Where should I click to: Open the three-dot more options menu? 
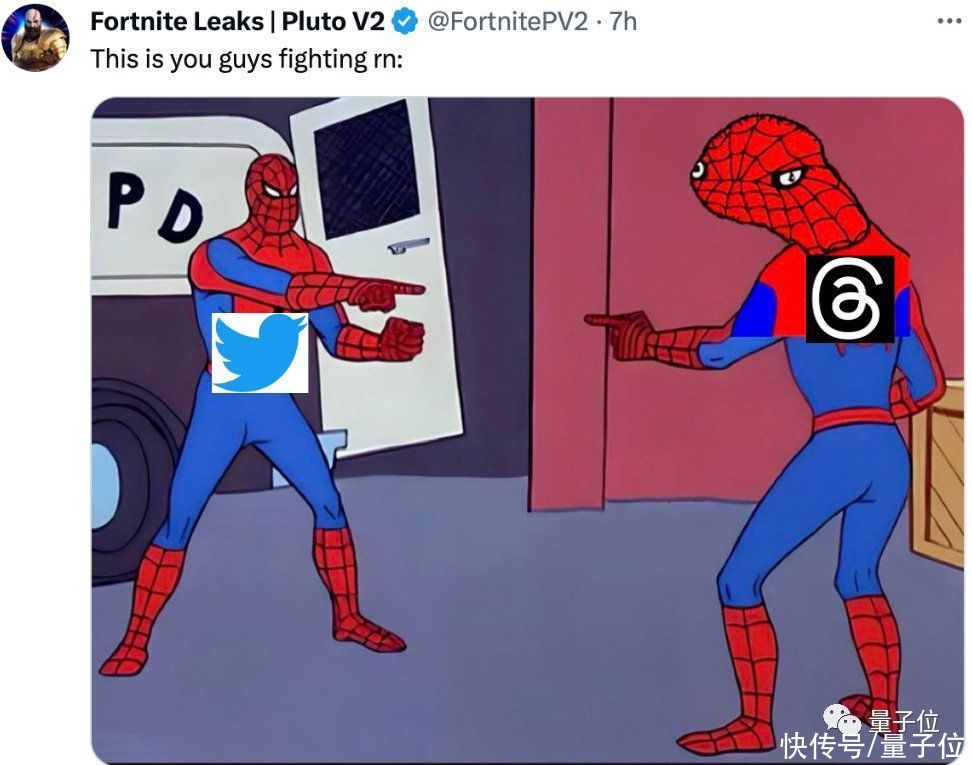click(949, 22)
